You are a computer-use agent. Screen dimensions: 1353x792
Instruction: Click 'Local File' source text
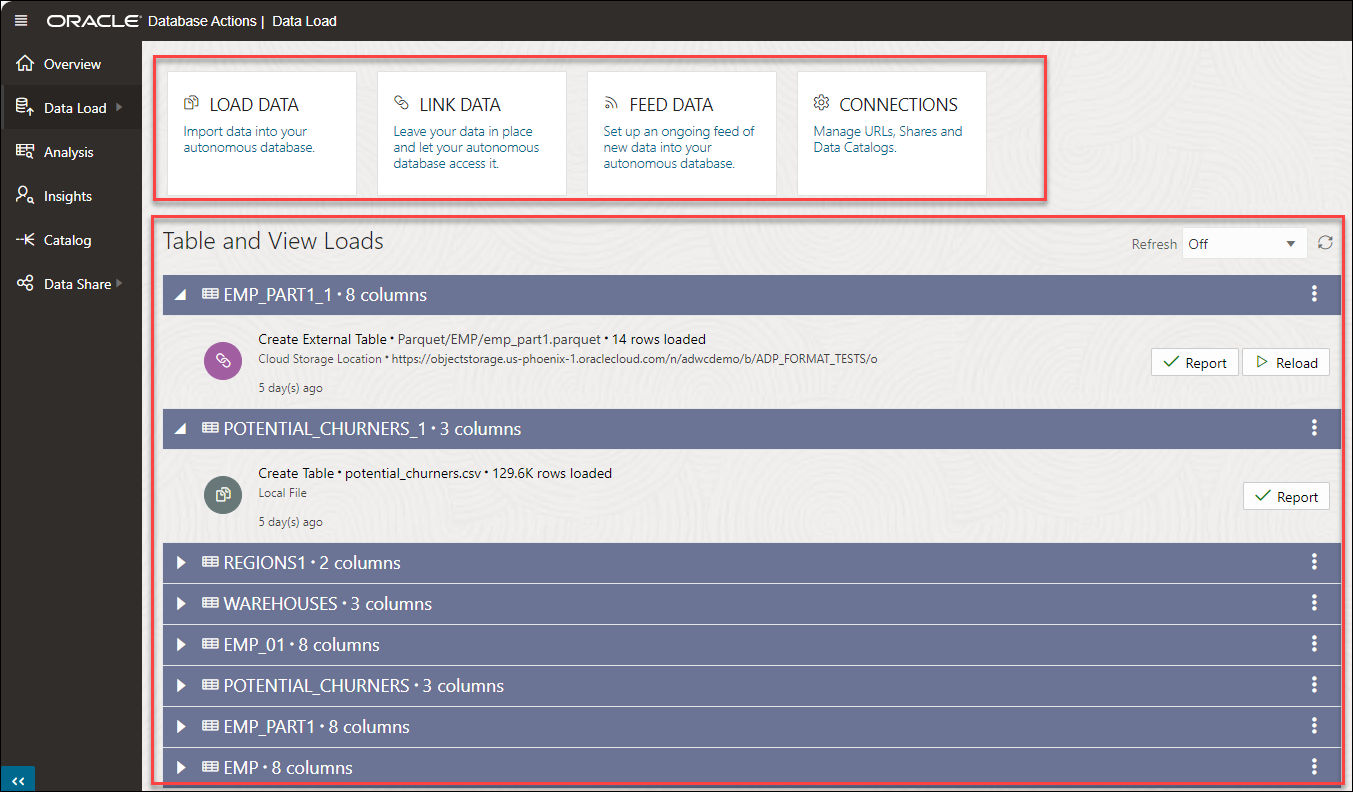(282, 492)
